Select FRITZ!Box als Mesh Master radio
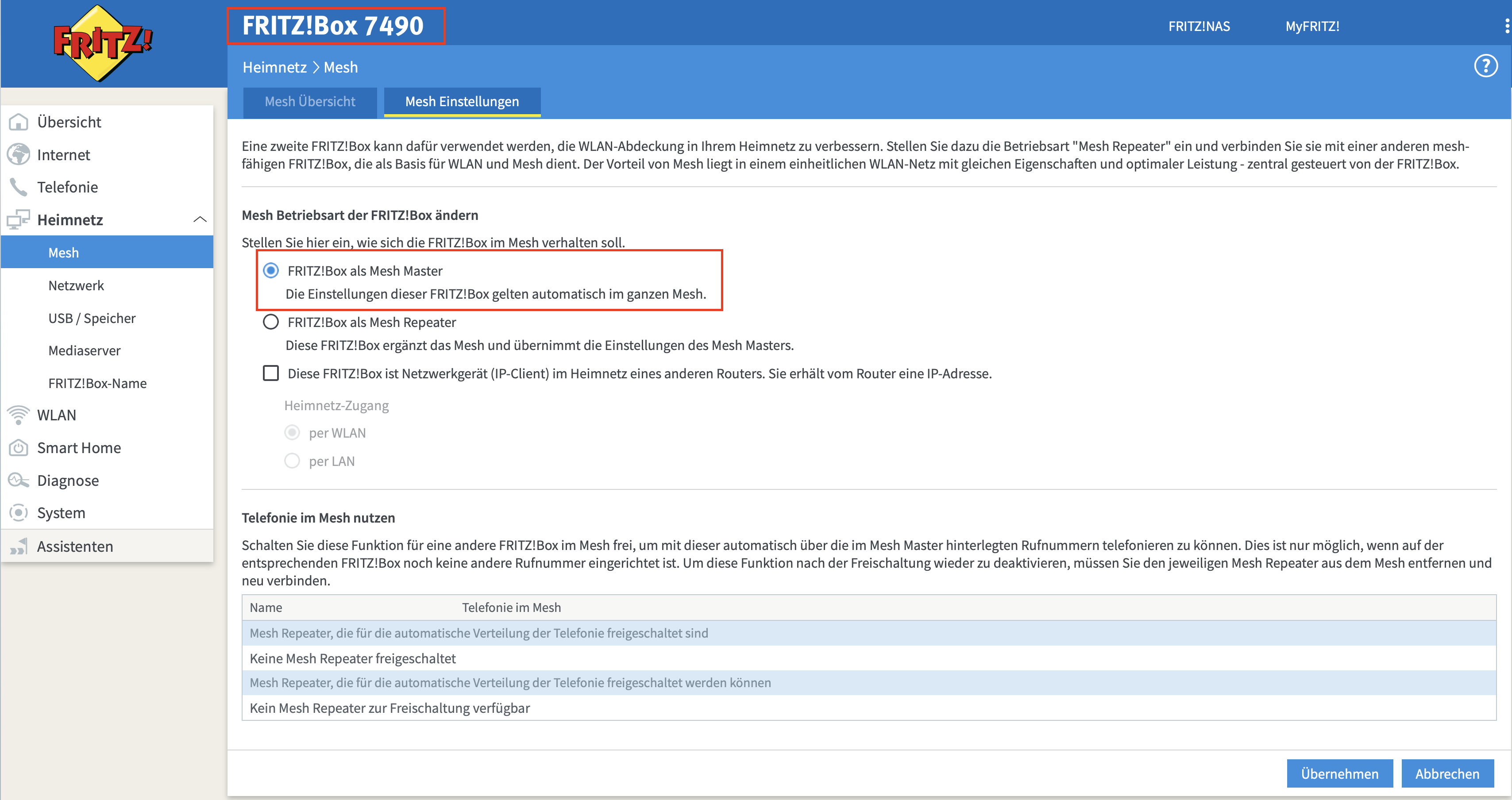Image resolution: width=1512 pixels, height=800 pixels. point(270,271)
